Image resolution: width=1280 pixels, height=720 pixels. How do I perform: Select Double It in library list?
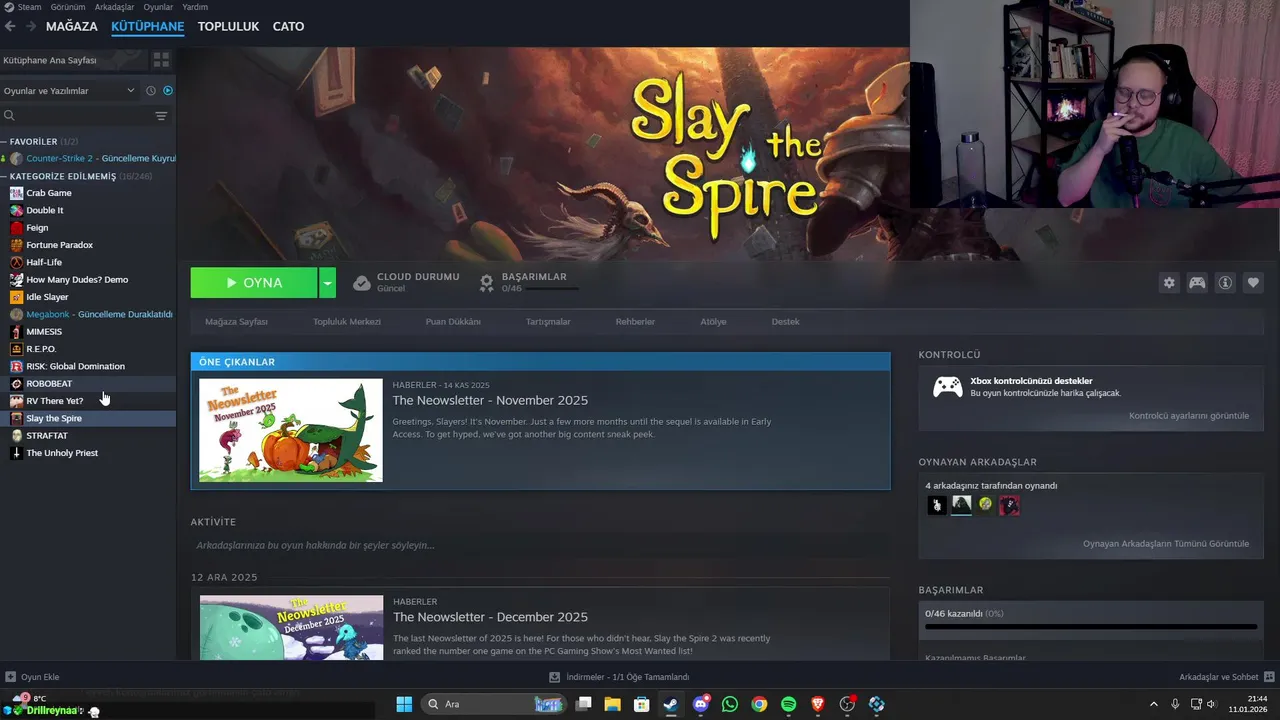click(88, 210)
